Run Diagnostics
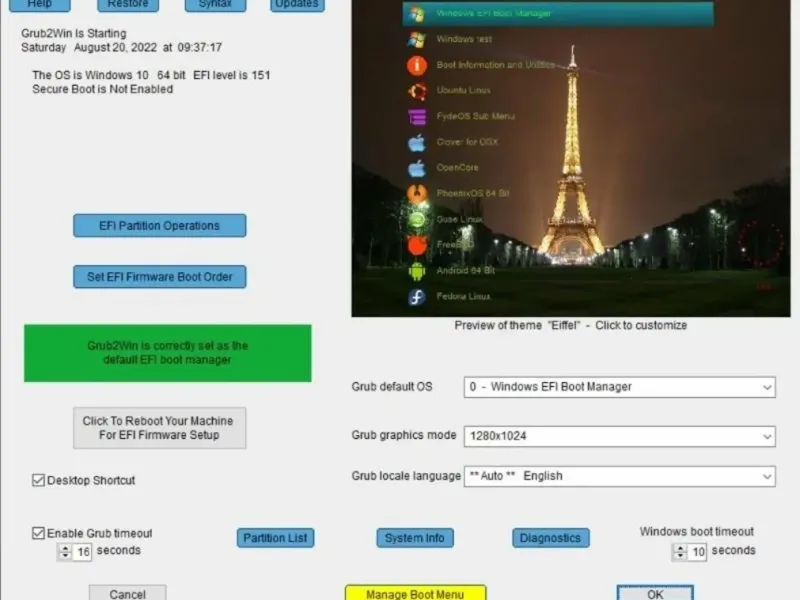The width and height of the screenshot is (800, 600). 551,538
